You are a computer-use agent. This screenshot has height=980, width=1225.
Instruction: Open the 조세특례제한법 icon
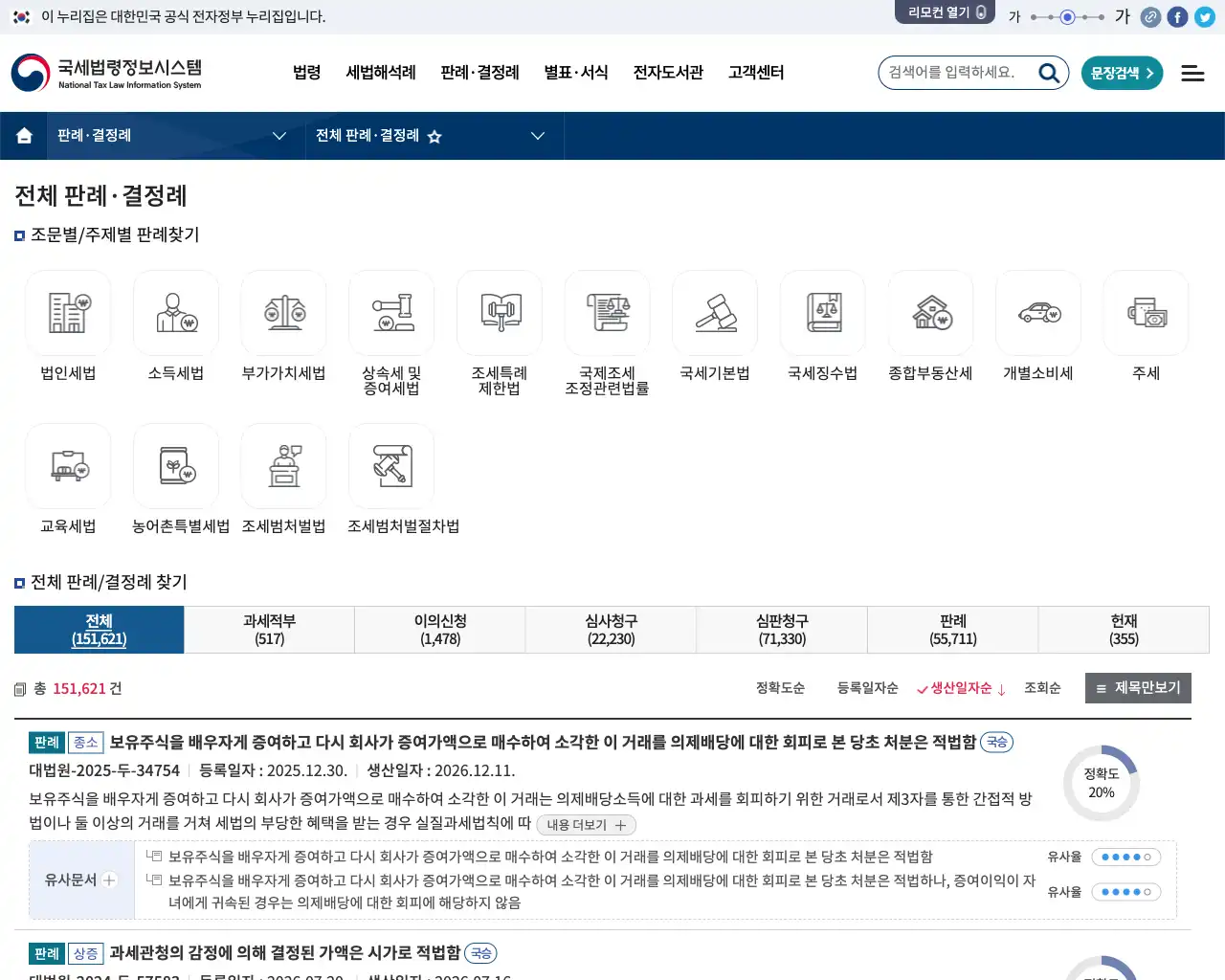[x=500, y=313]
